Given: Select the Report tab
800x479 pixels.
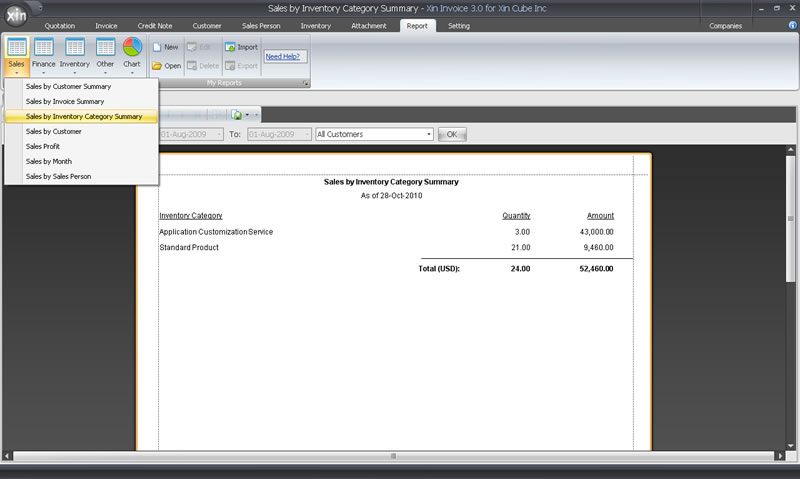Looking at the screenshot, I should [x=417, y=26].
